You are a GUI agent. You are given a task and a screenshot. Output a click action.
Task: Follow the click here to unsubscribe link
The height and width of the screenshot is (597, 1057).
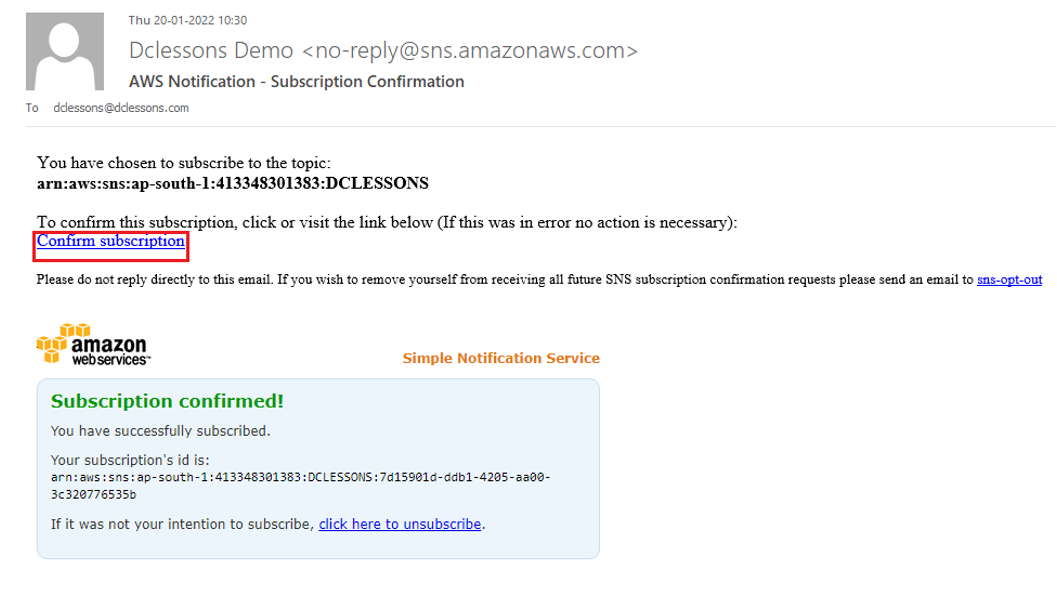pyautogui.click(x=400, y=524)
